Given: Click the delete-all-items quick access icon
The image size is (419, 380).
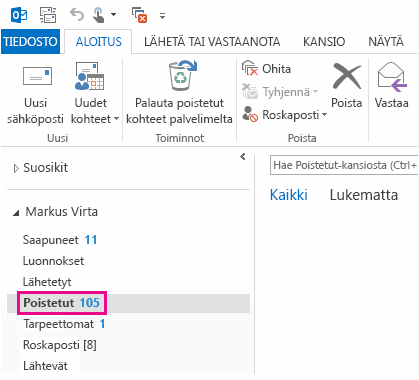Looking at the screenshot, I should point(140,15).
